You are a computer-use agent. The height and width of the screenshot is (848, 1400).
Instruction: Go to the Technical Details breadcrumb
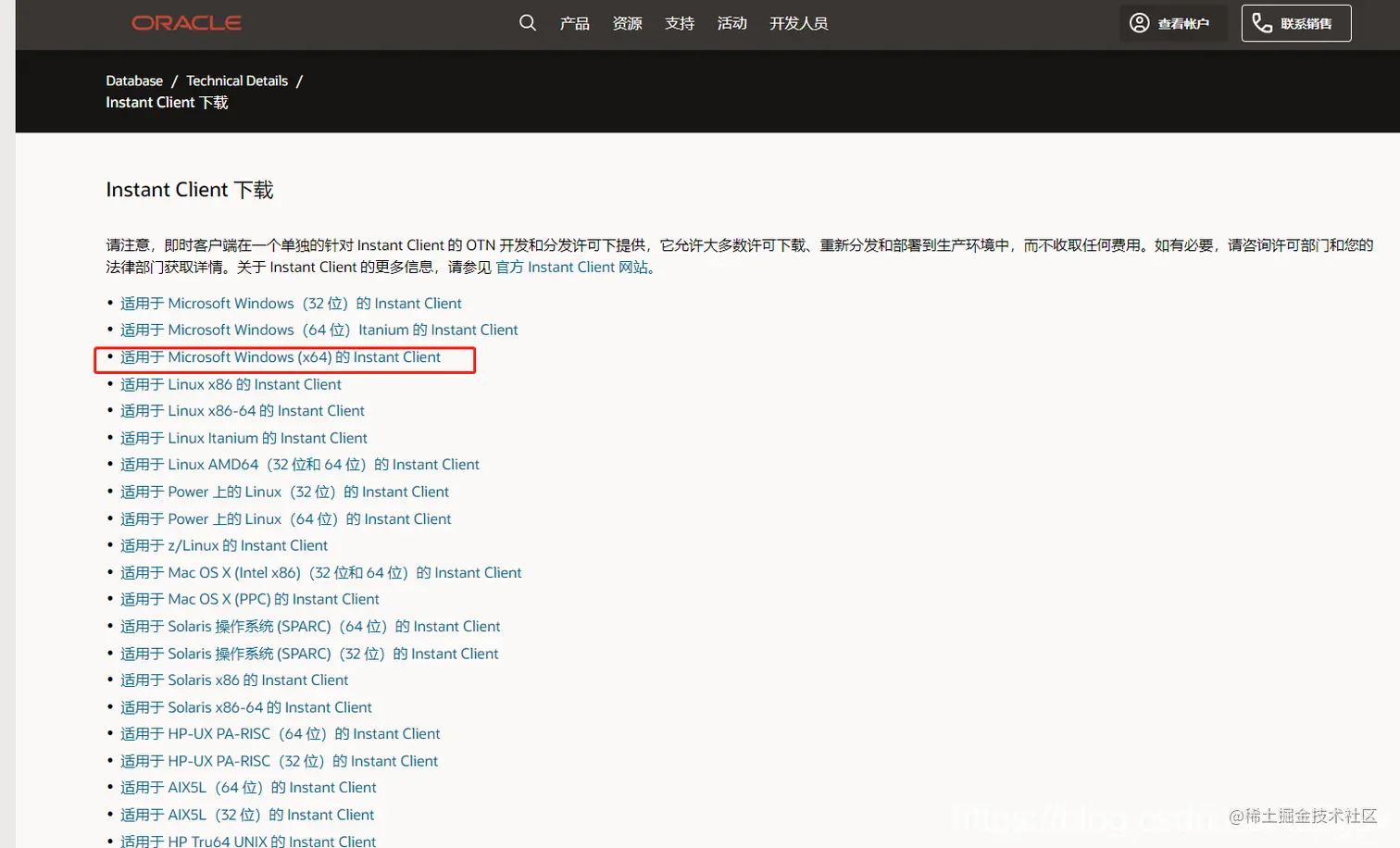click(237, 81)
